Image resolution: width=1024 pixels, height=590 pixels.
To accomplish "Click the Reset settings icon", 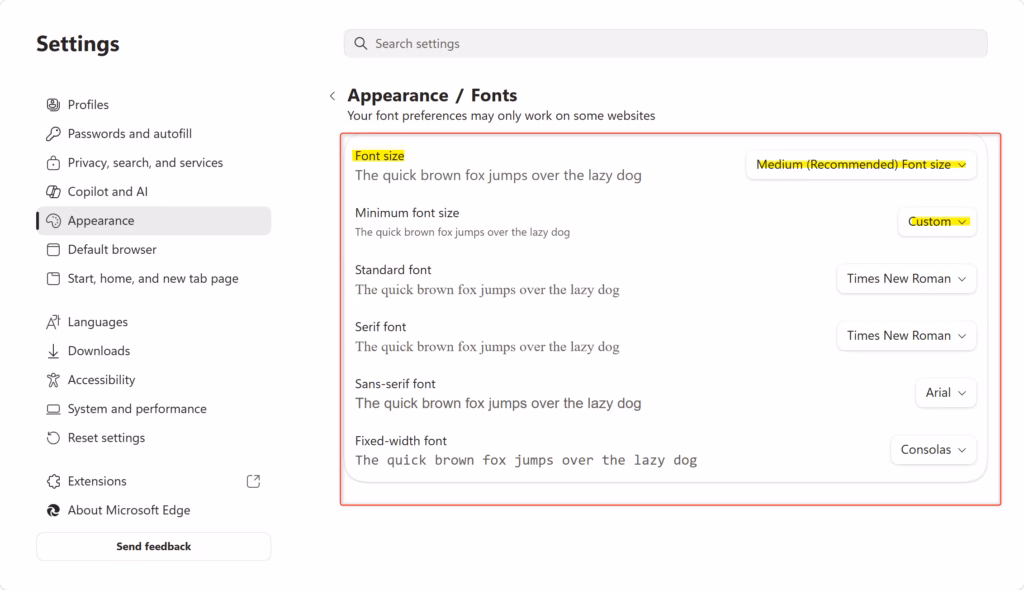I will [x=53, y=438].
